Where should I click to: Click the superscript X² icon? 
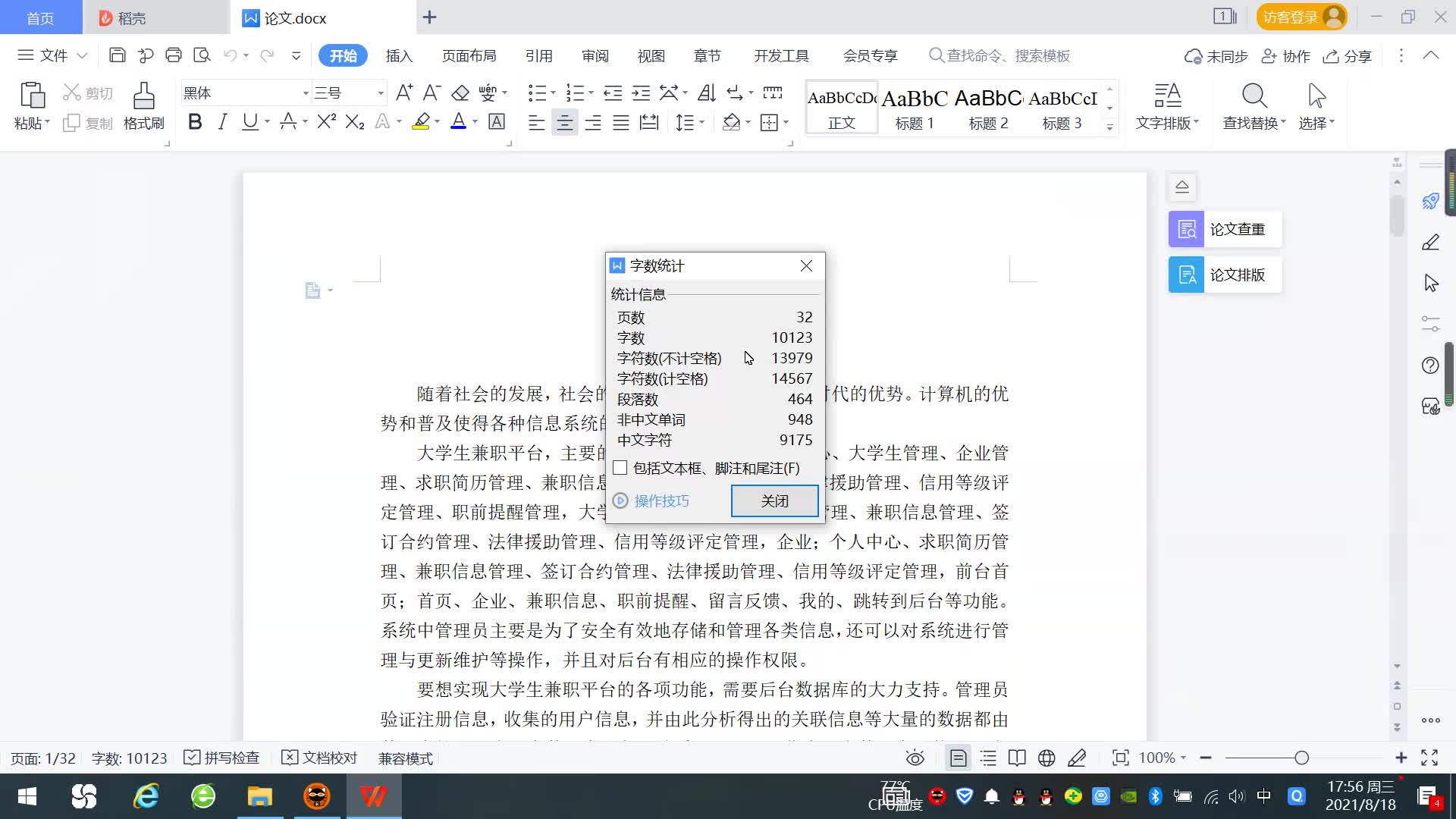pos(326,122)
